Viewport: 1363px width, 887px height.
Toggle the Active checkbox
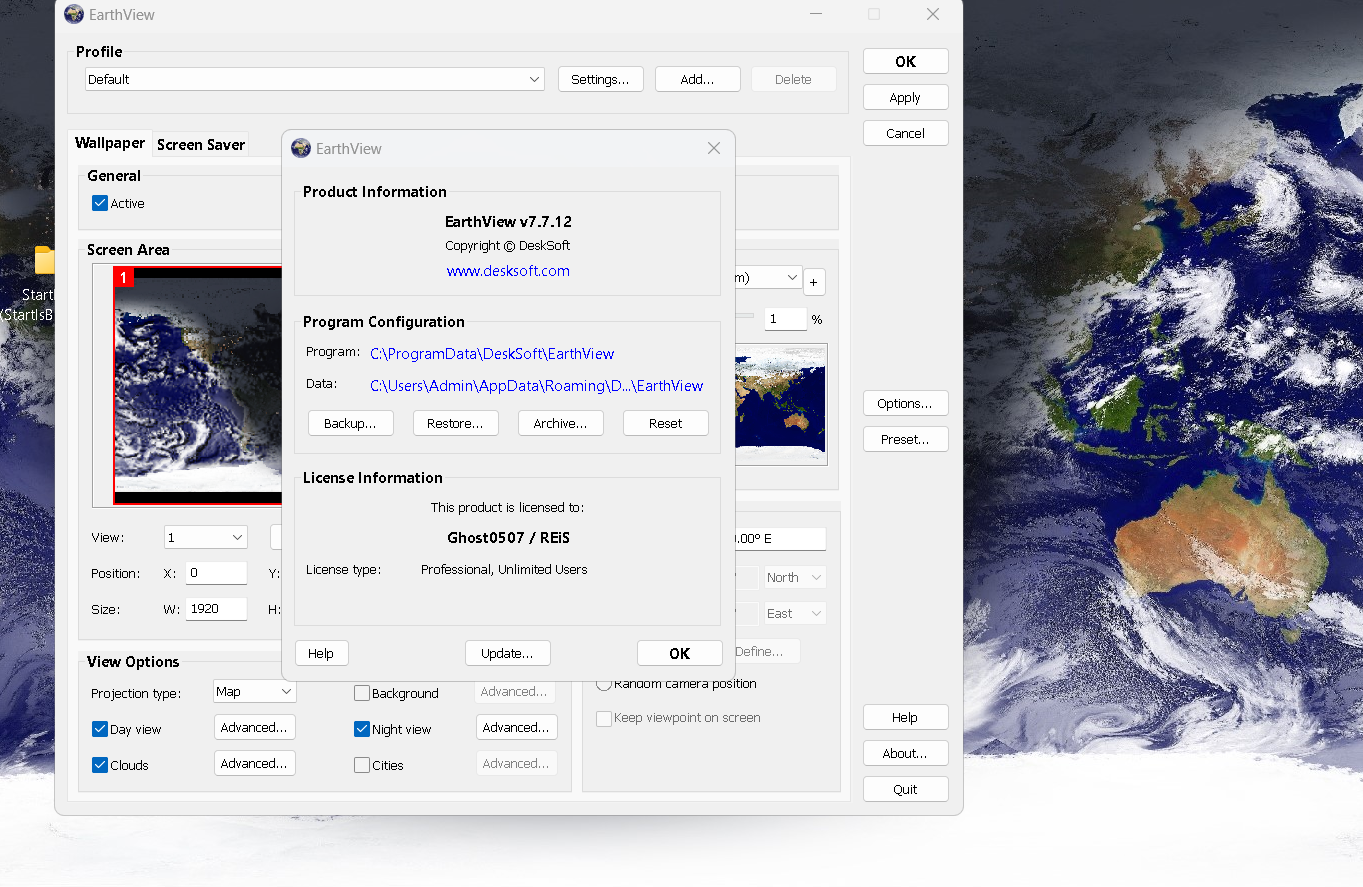100,203
